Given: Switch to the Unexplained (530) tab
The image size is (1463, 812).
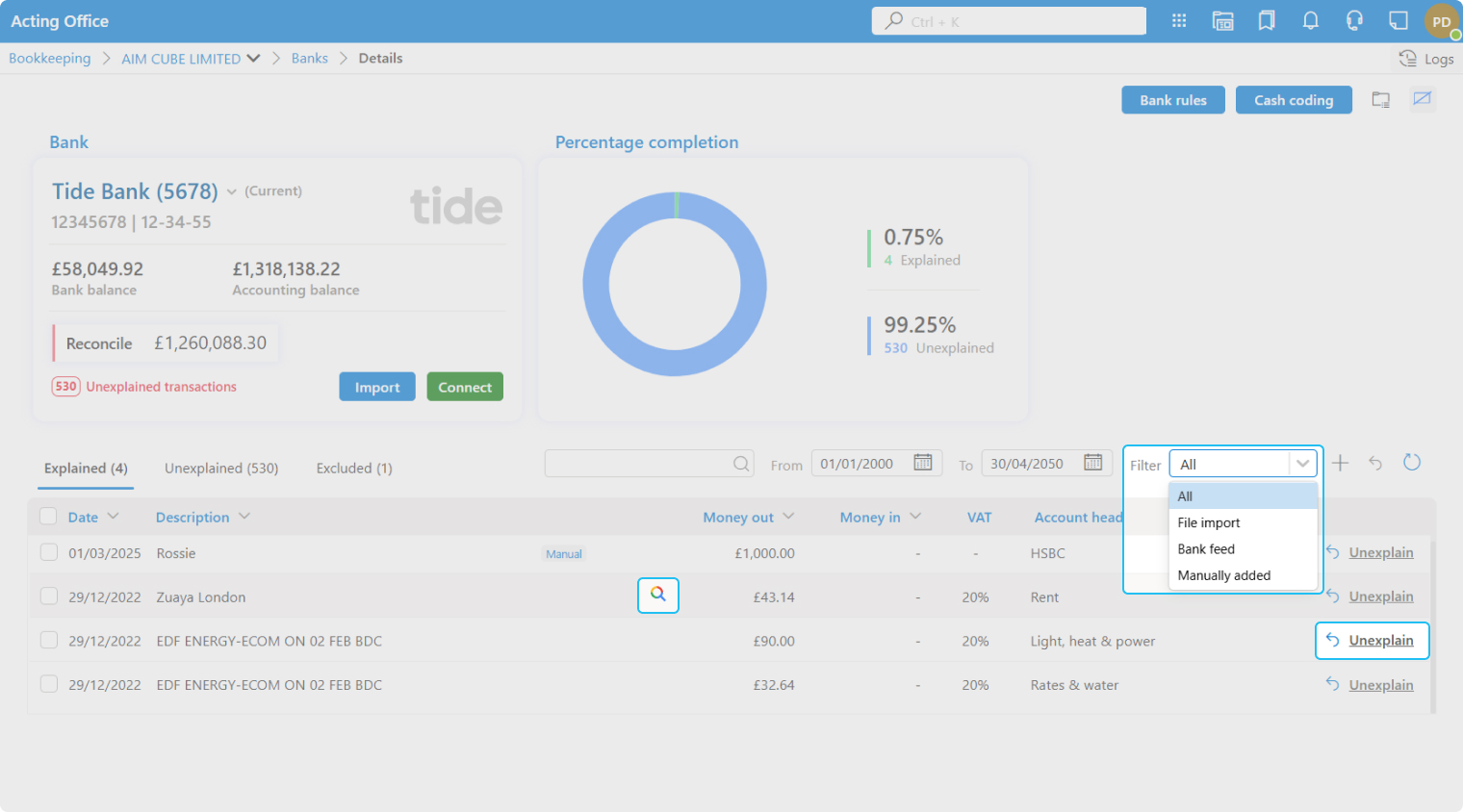Looking at the screenshot, I should point(221,469).
